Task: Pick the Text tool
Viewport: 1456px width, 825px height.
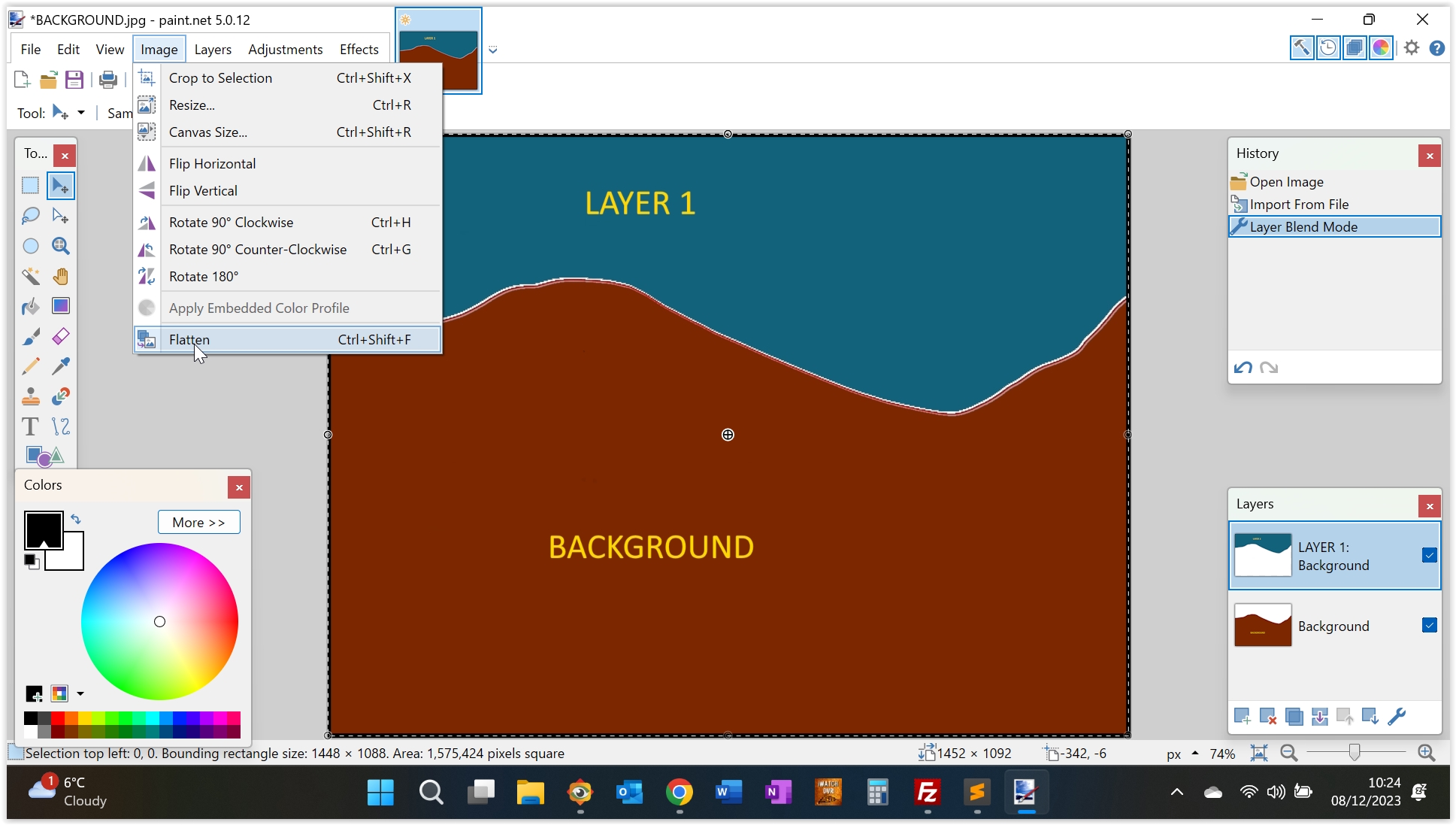Action: [30, 426]
